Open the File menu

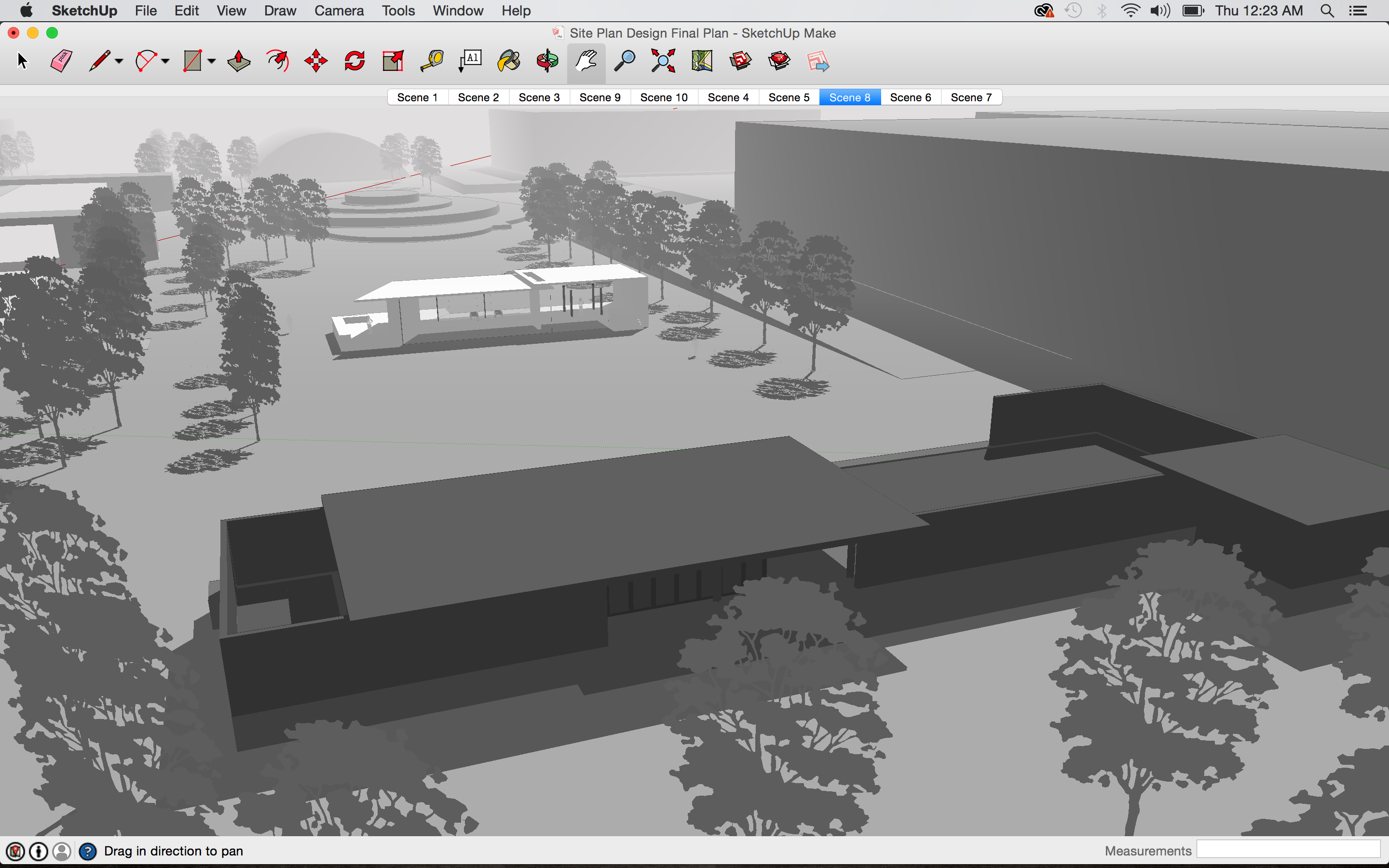coord(146,10)
